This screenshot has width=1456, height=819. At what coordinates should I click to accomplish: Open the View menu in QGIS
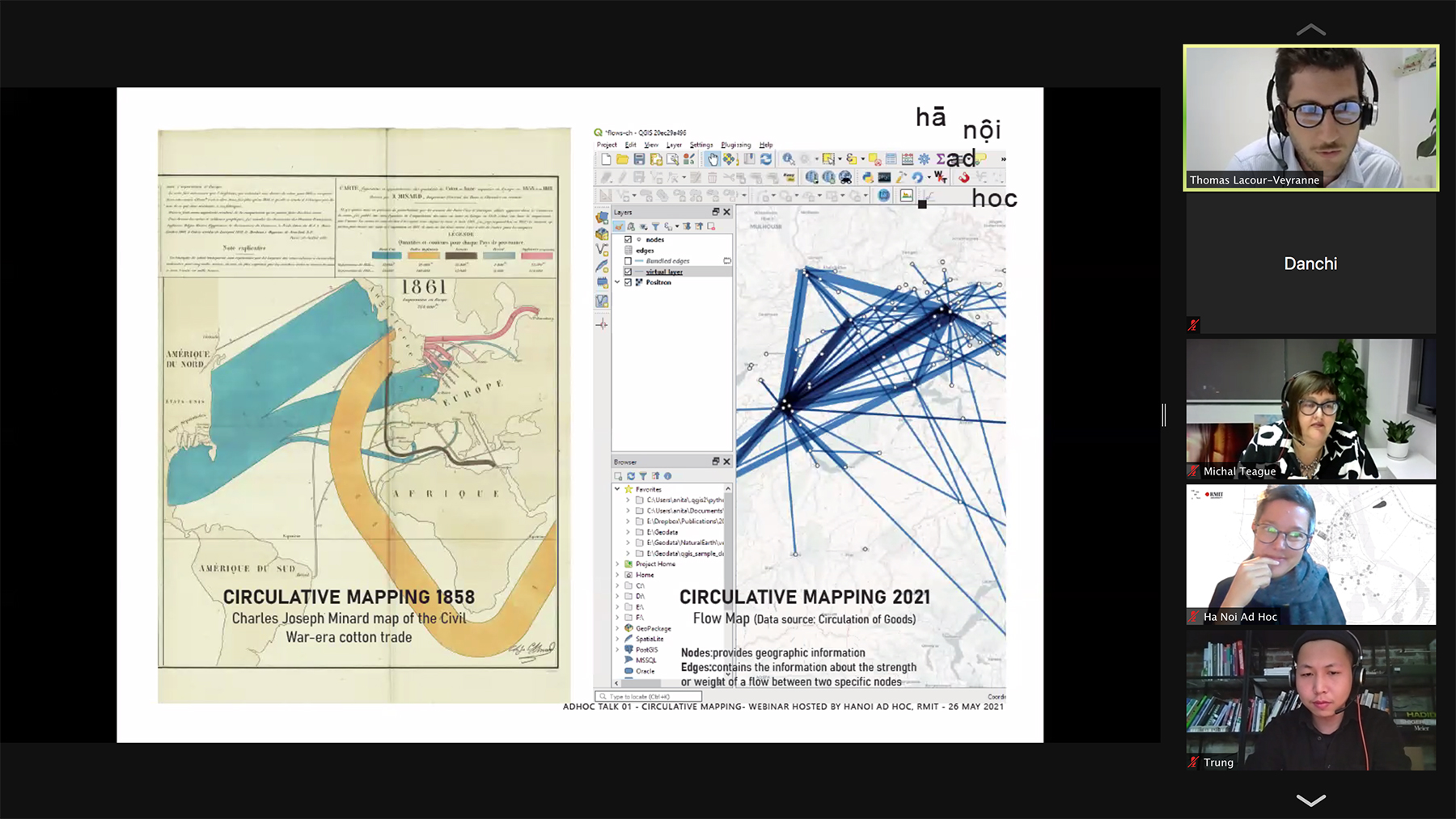click(x=651, y=145)
